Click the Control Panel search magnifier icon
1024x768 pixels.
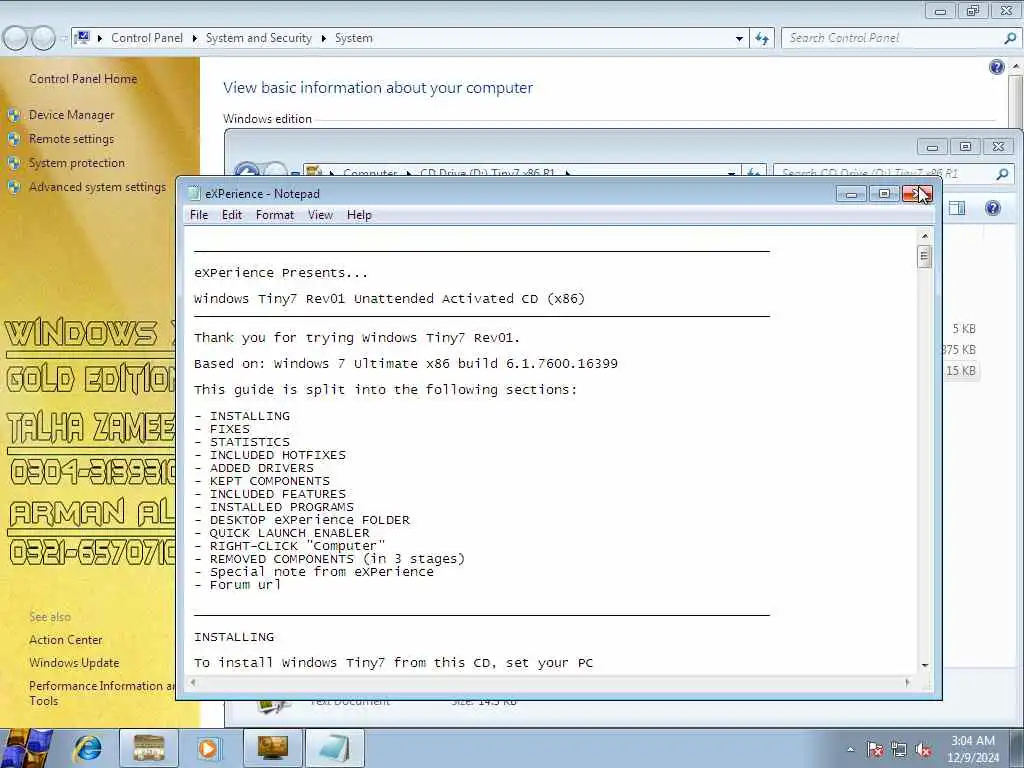pos(1010,38)
